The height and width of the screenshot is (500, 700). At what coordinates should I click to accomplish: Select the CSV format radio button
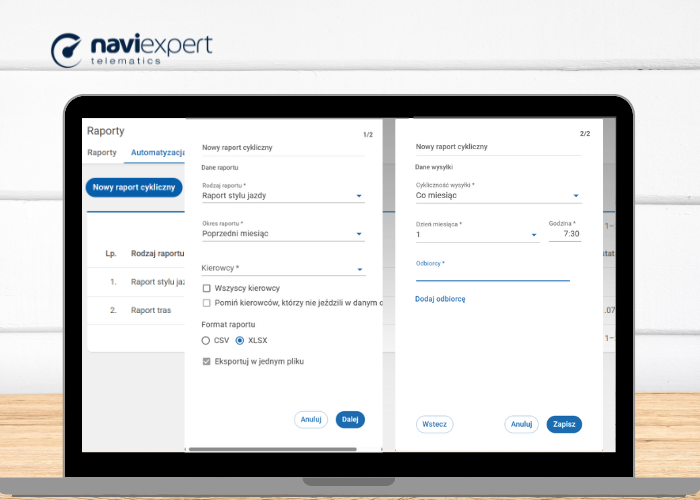[206, 341]
